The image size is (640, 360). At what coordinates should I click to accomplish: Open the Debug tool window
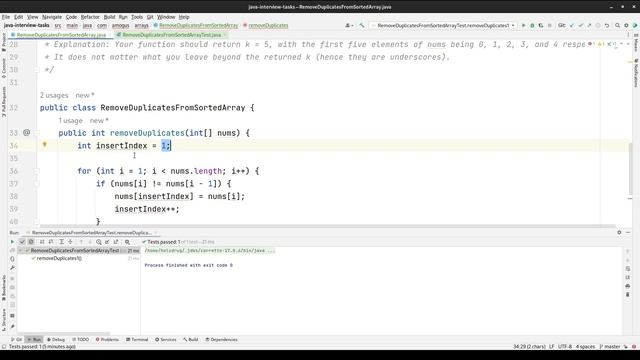coord(56,340)
